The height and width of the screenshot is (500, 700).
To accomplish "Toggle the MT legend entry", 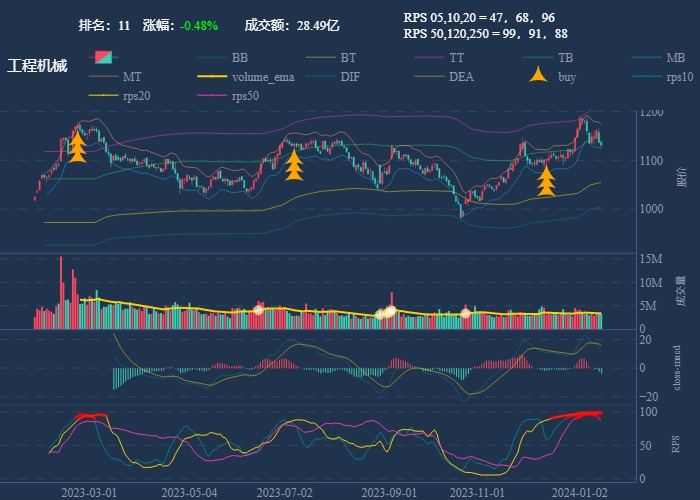I will [114, 77].
